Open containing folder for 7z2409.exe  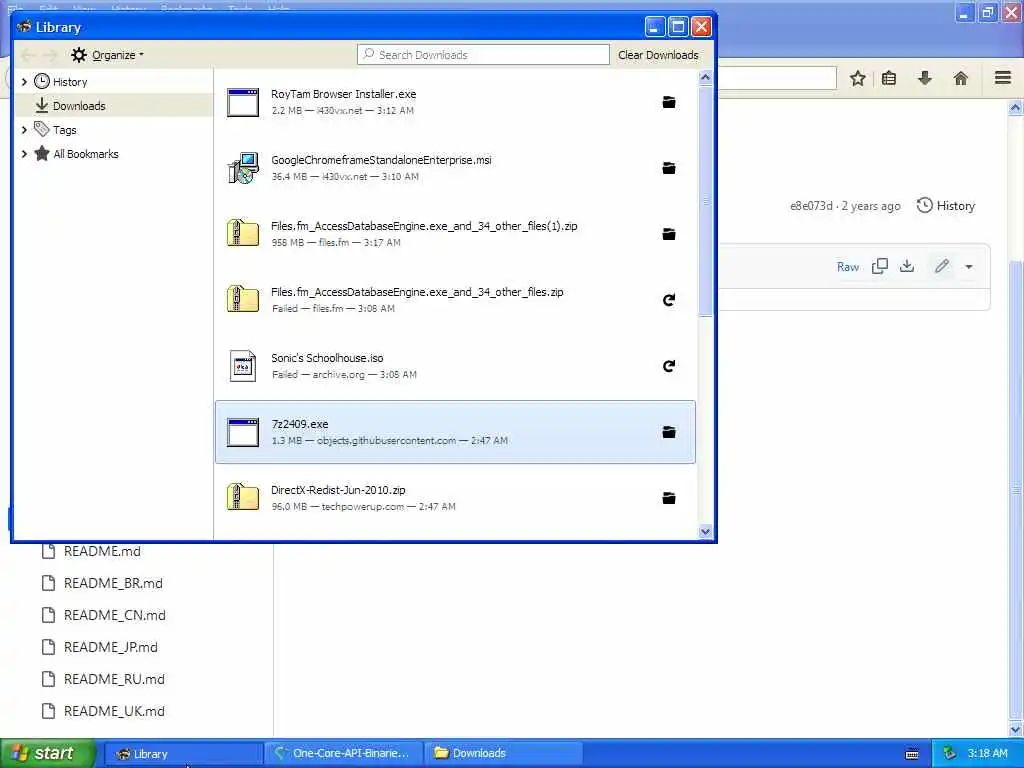click(669, 432)
